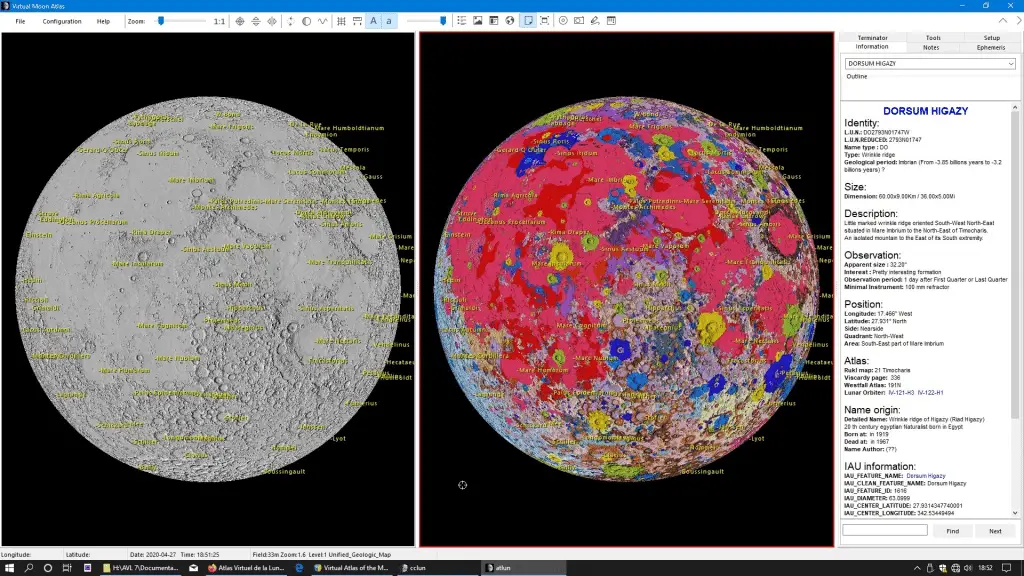This screenshot has width=1024, height=576.
Task: Toggle small label font 'a' button
Action: click(389, 21)
